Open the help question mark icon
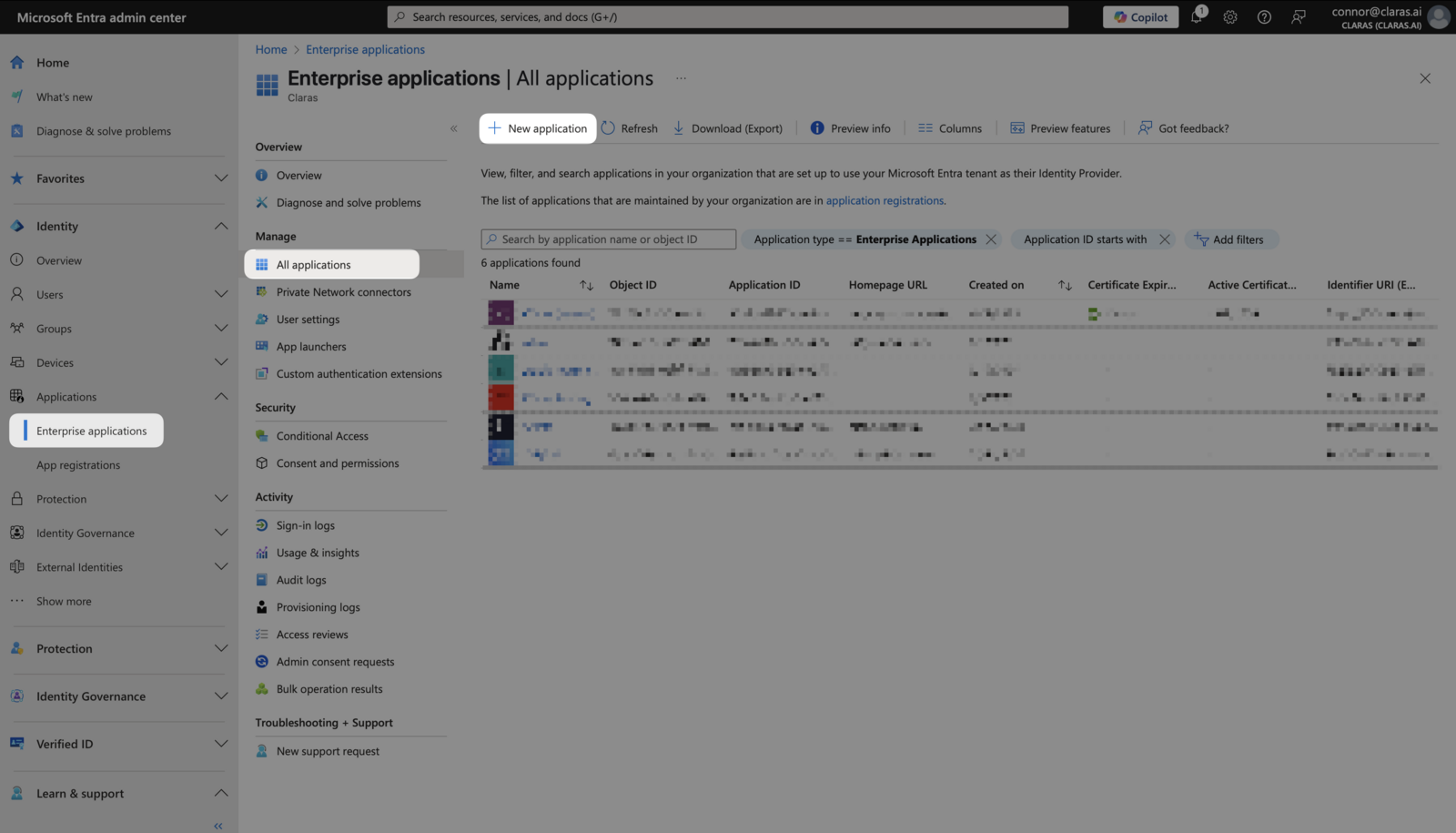The height and width of the screenshot is (833, 1456). [x=1264, y=16]
